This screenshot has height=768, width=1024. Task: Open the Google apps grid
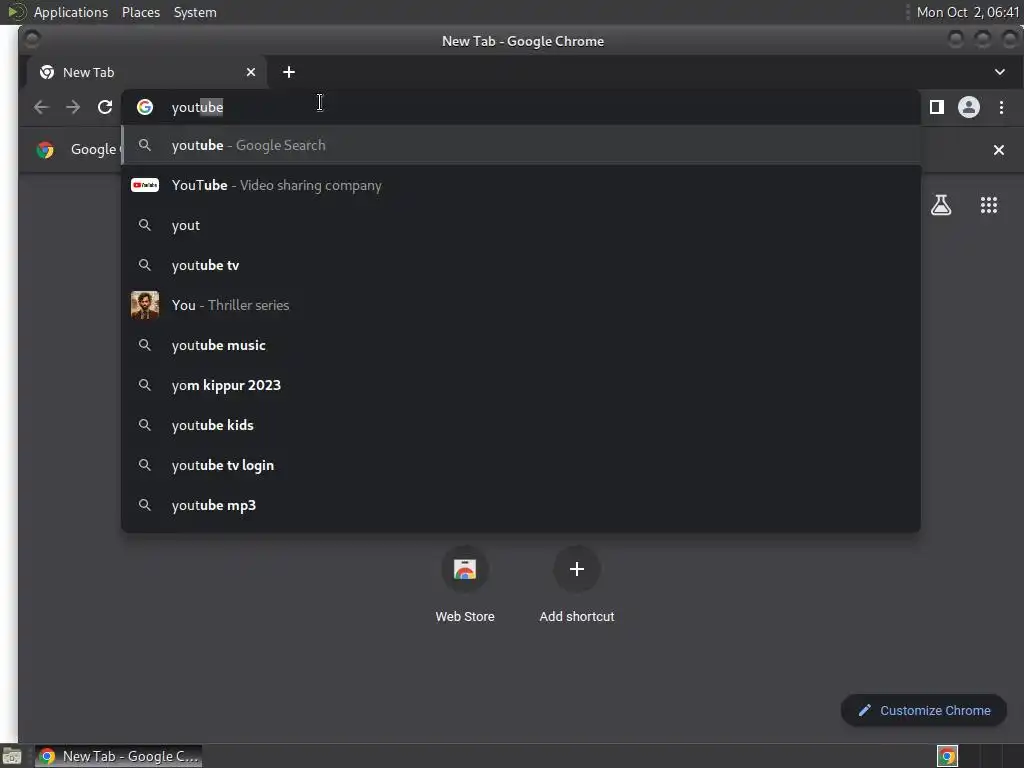click(989, 205)
